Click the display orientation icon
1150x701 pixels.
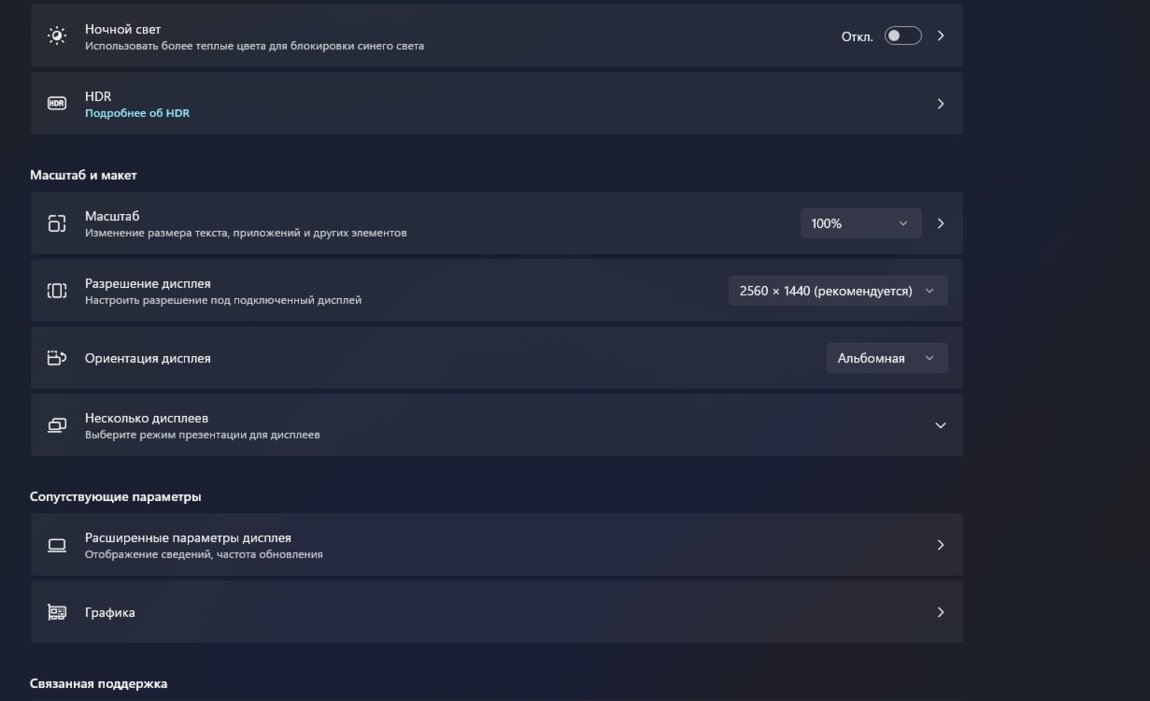point(57,358)
